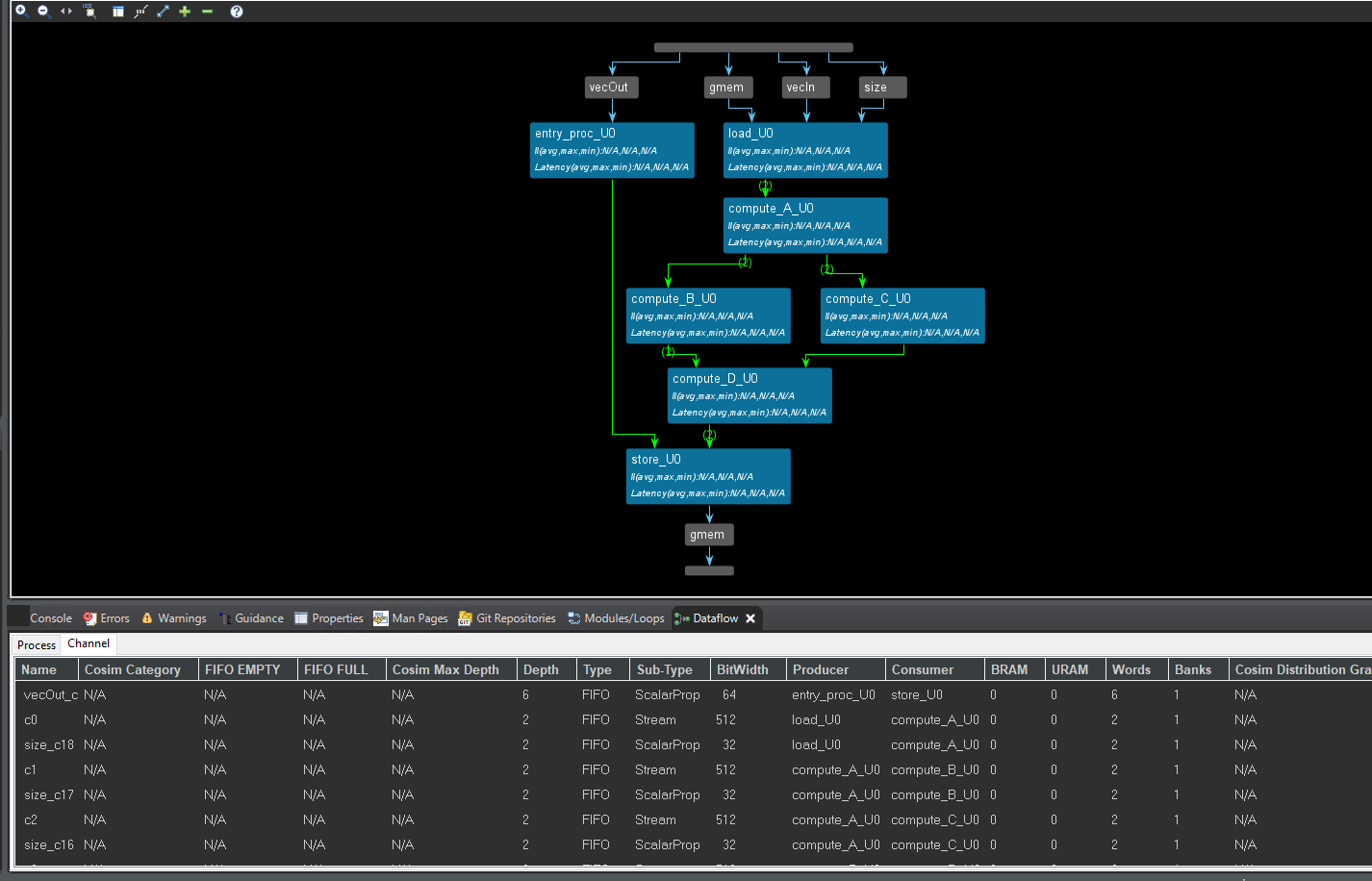The image size is (1372, 881).
Task: Sort by Cosim Max Depth column header
Action: pyautogui.click(x=451, y=669)
